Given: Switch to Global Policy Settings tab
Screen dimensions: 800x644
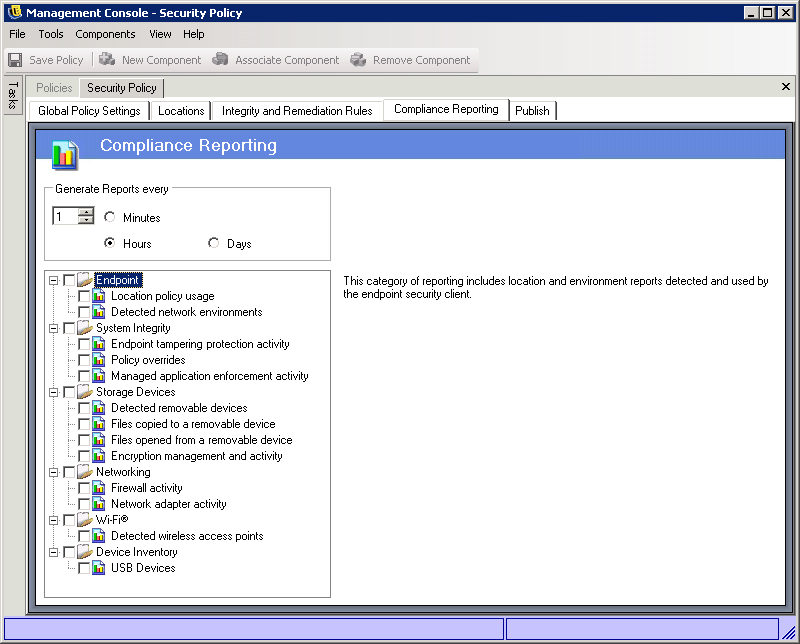Looking at the screenshot, I should [x=89, y=111].
